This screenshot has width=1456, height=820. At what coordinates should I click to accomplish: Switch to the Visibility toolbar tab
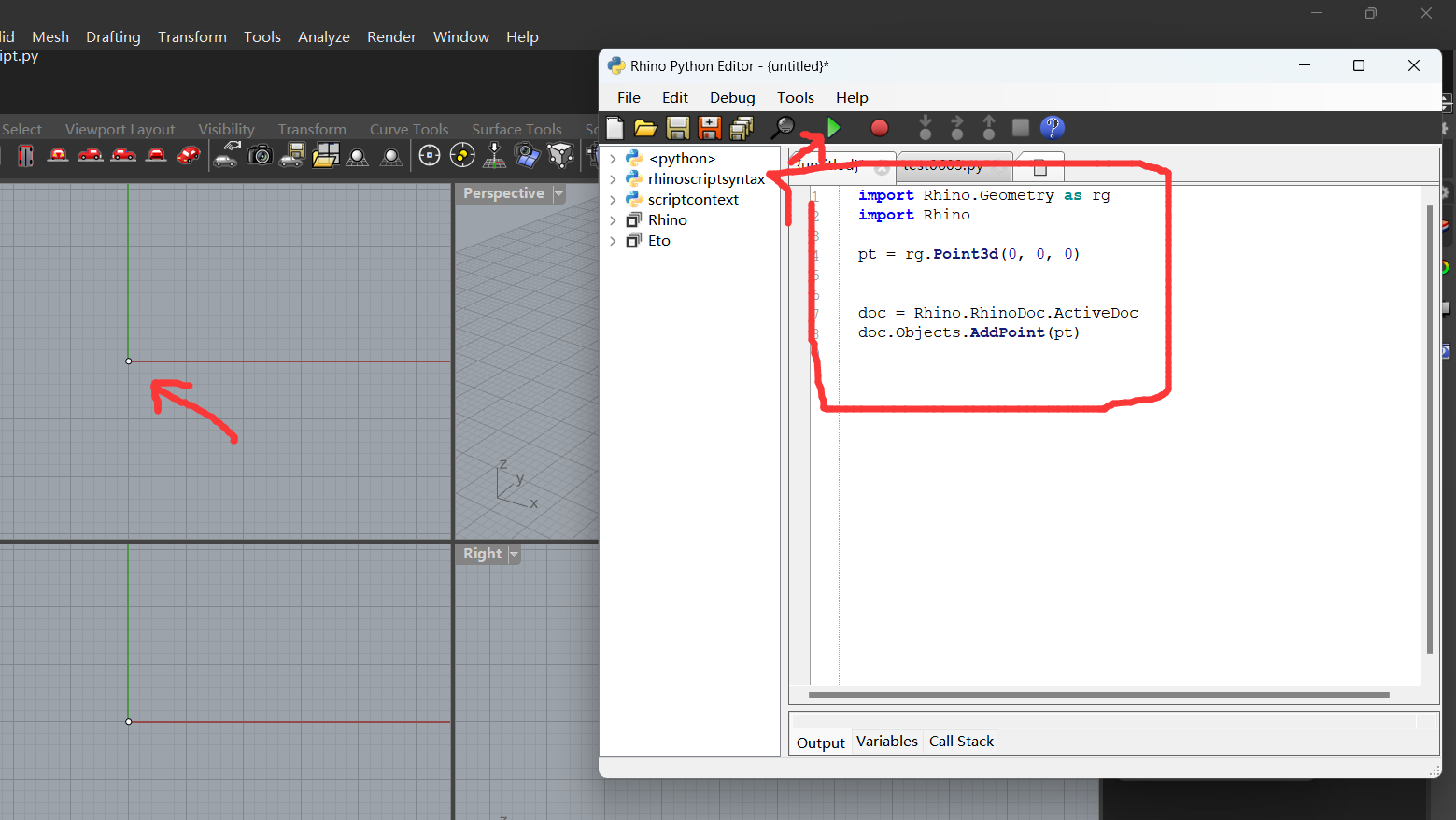click(226, 129)
